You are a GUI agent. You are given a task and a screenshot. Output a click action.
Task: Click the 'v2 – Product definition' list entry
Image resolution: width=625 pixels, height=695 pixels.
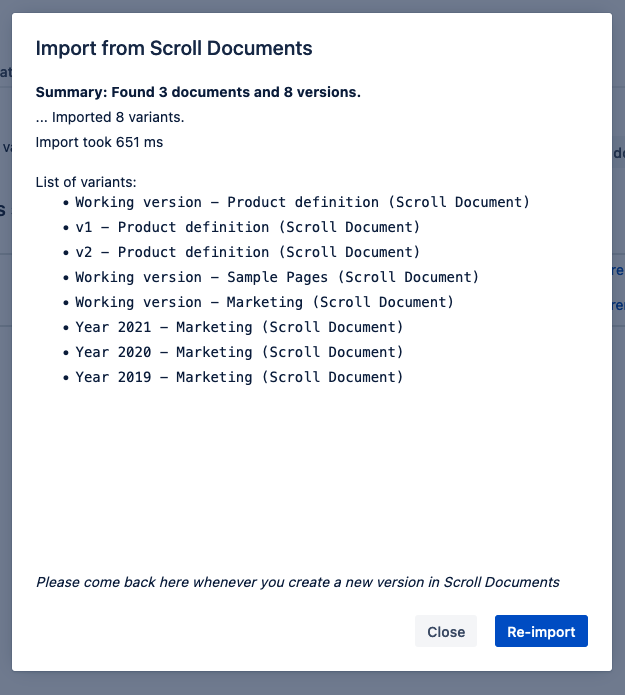click(247, 252)
